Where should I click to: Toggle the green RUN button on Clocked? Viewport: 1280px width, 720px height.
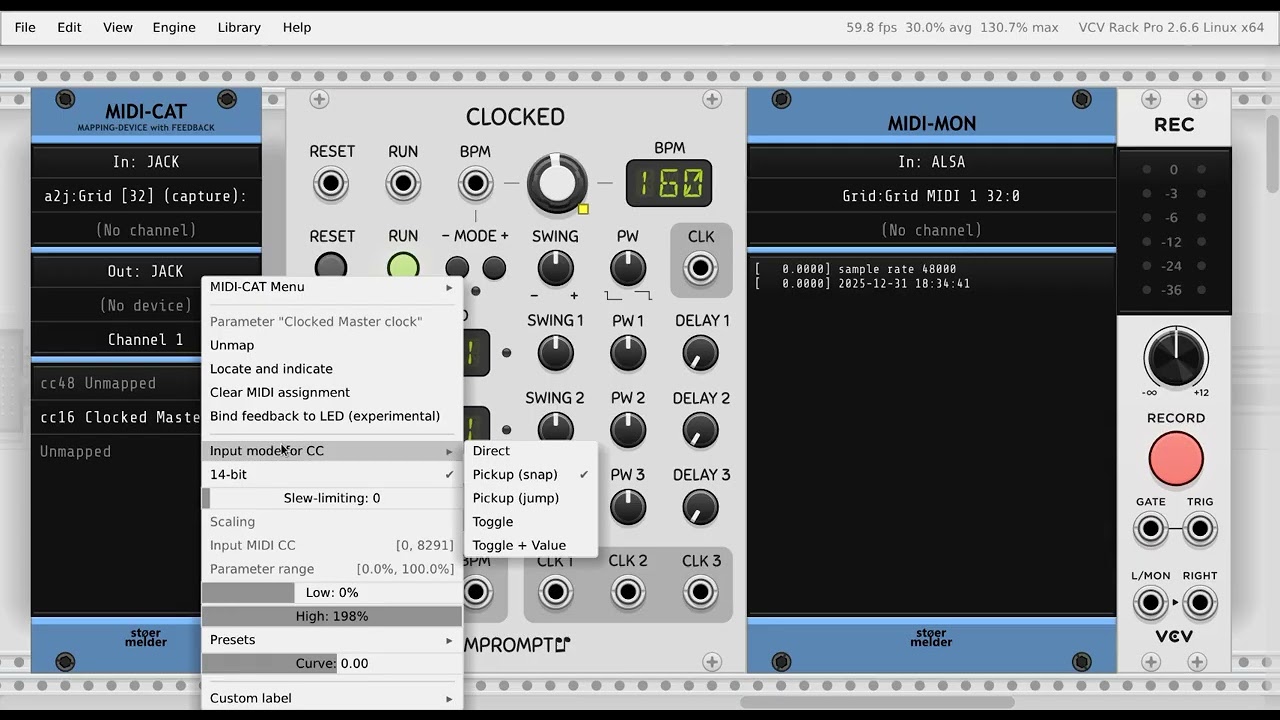403,268
